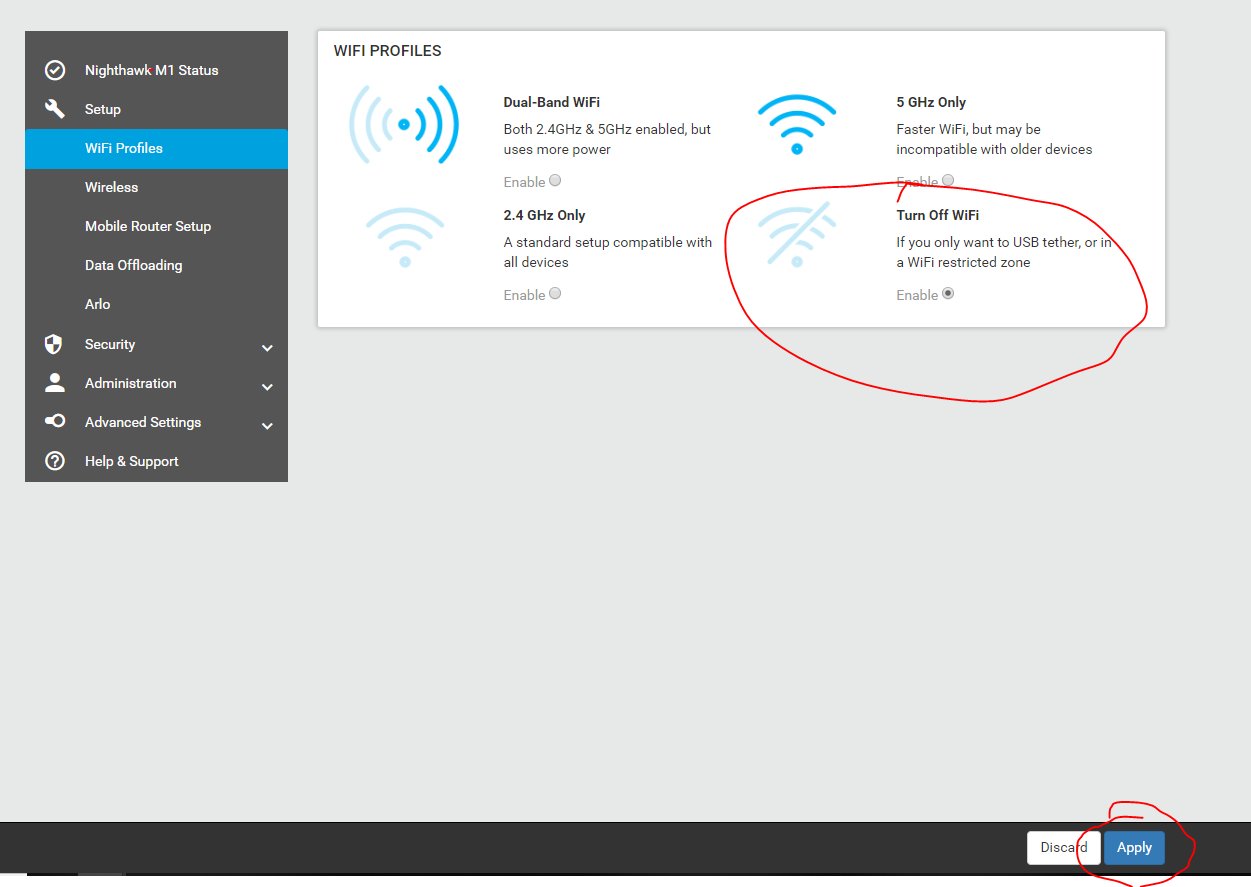The width and height of the screenshot is (1251, 887).
Task: Enable the Dual-Band WiFi radio button
Action: (555, 181)
